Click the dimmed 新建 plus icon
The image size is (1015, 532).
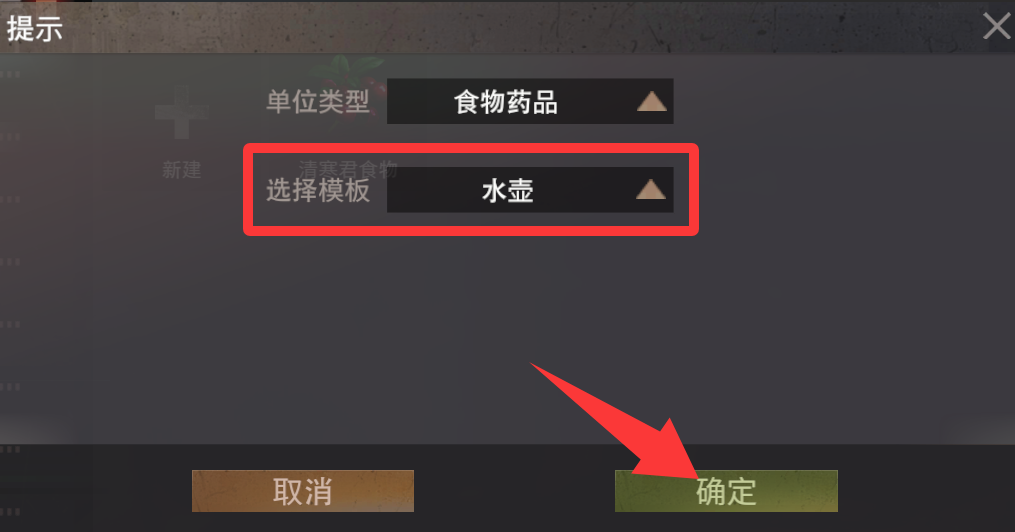coord(181,113)
